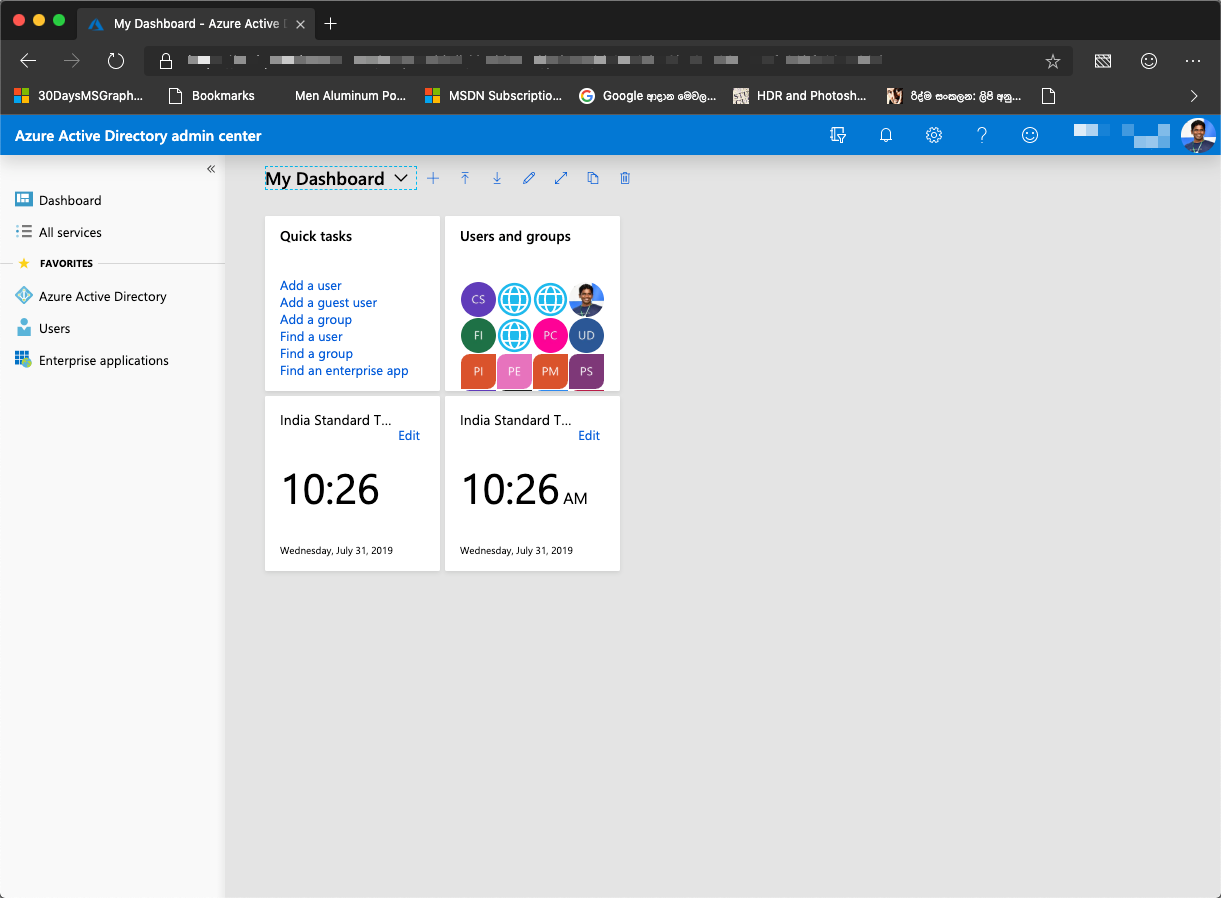The height and width of the screenshot is (898, 1221).
Task: Open portal settings gear icon
Action: click(934, 135)
